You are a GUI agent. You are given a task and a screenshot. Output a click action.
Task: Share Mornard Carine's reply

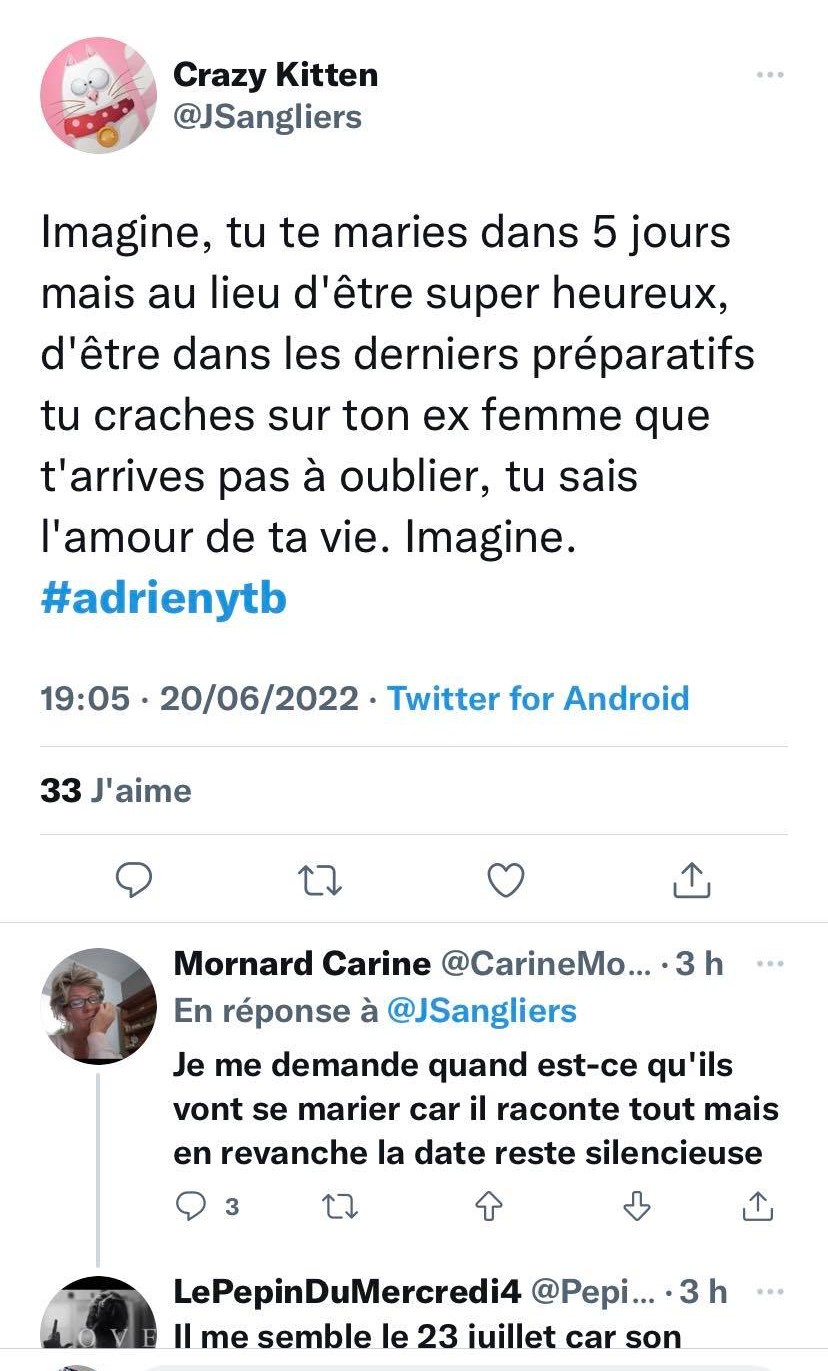758,1207
